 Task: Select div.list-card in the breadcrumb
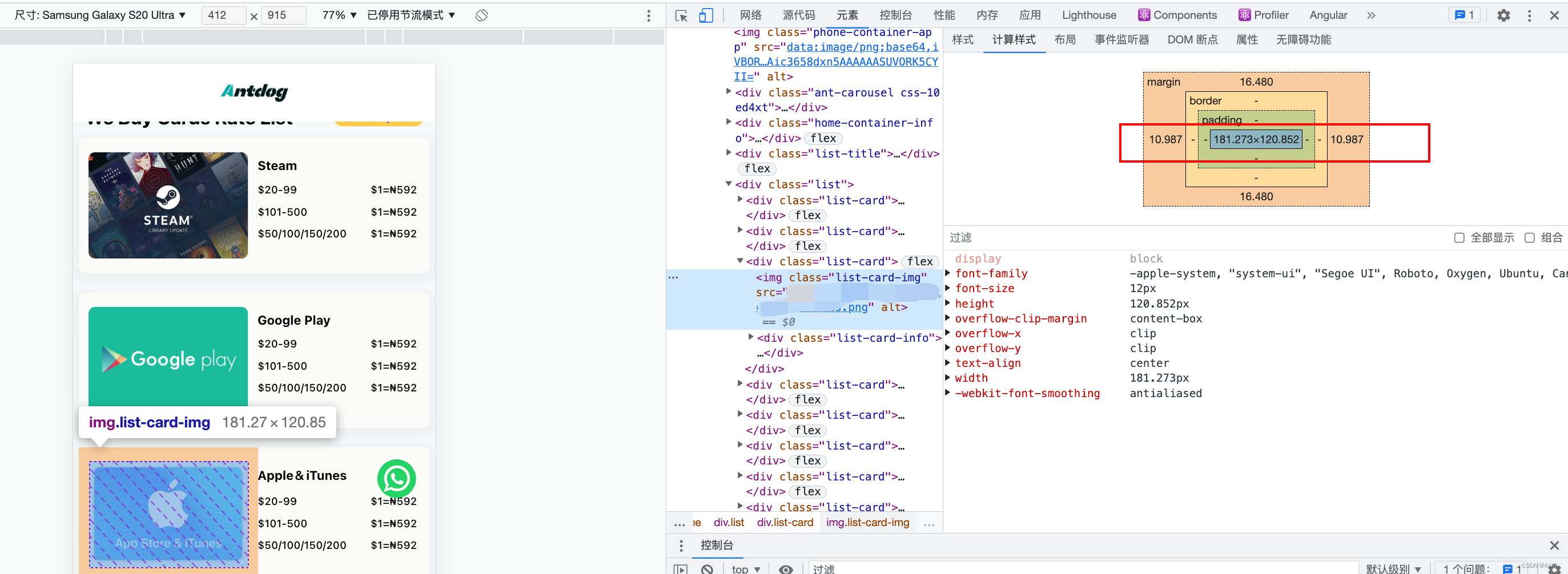tap(785, 523)
